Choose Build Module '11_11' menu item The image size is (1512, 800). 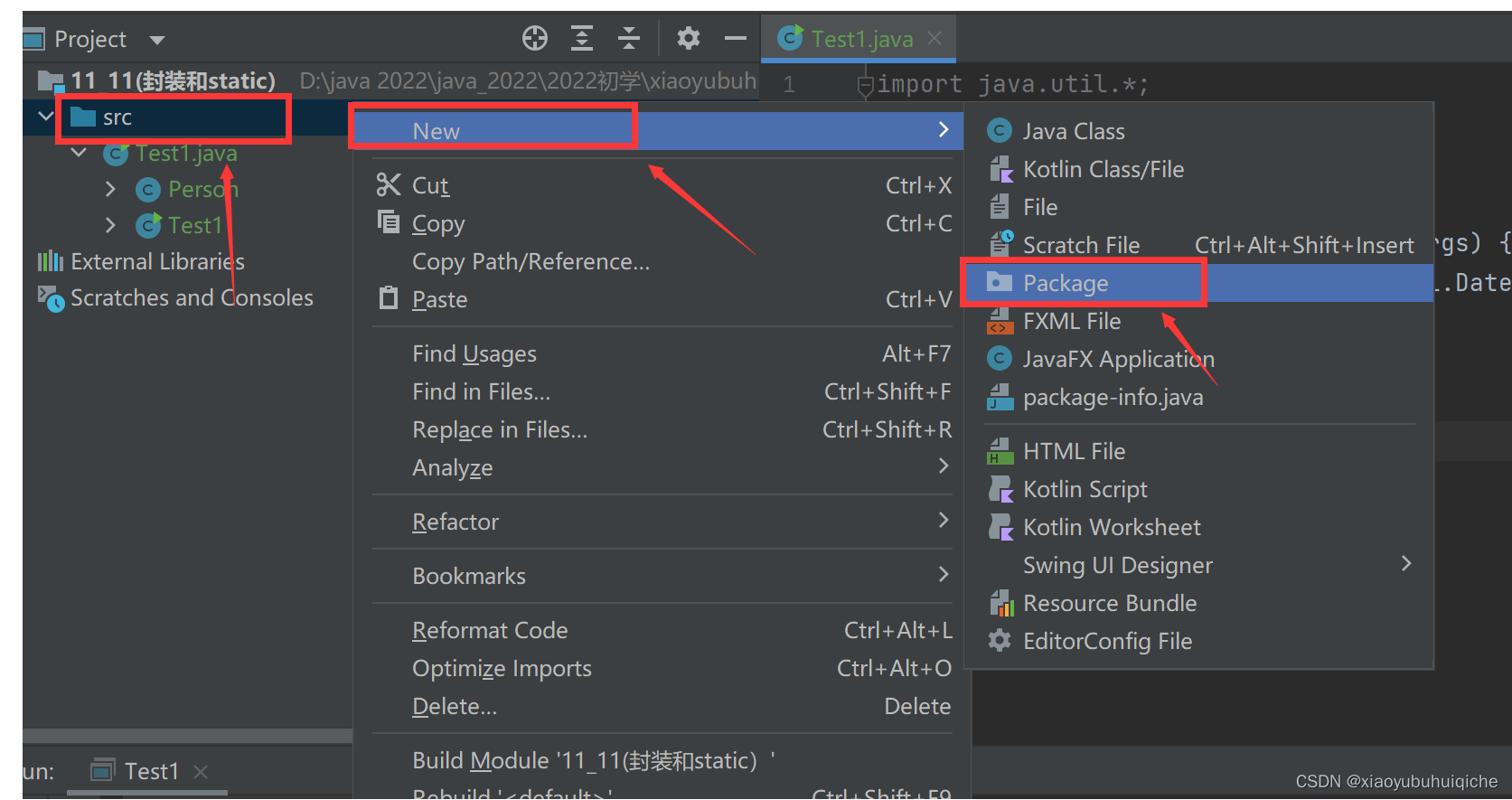662,760
